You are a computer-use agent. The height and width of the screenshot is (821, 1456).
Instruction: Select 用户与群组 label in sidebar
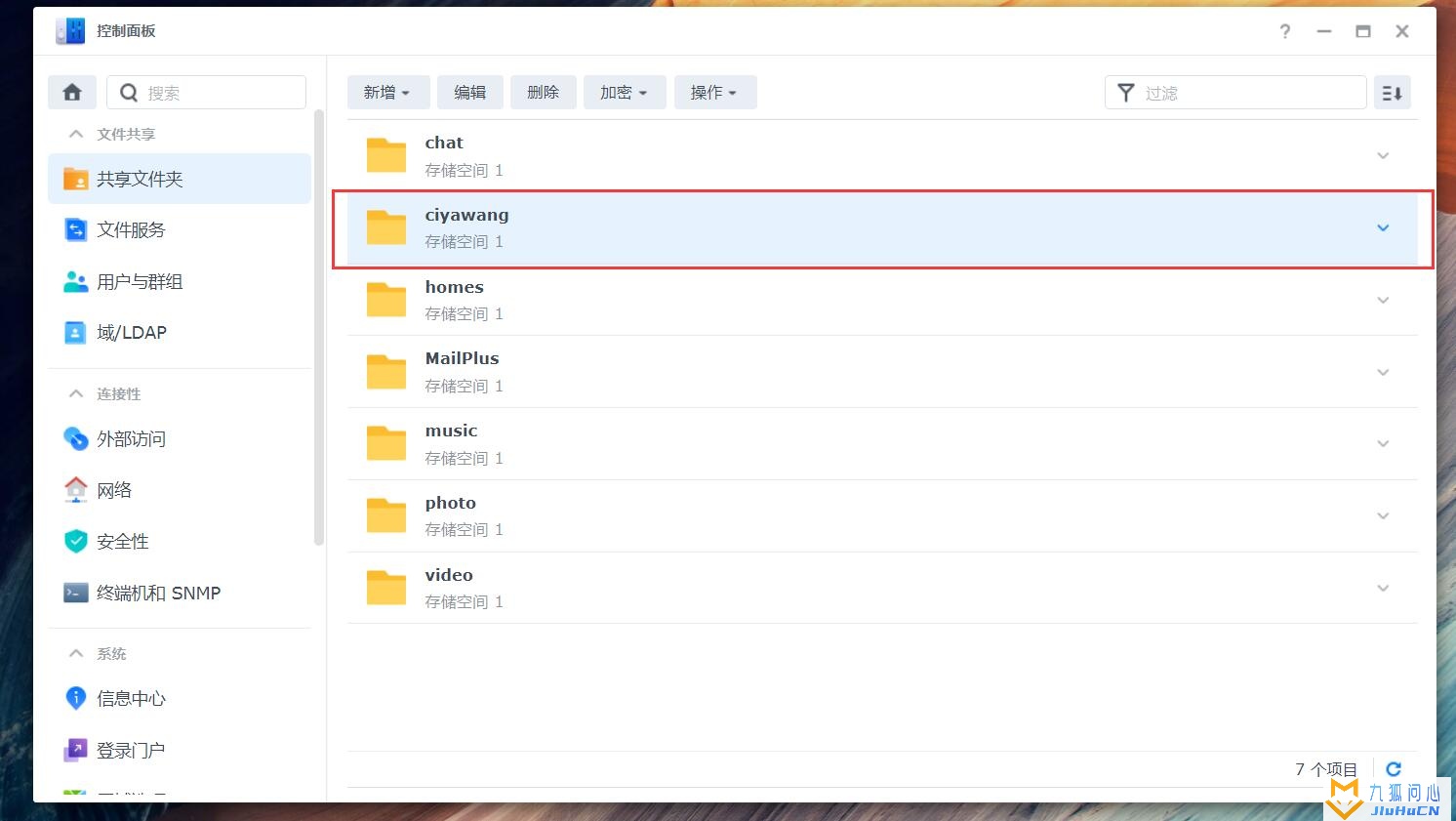[140, 281]
